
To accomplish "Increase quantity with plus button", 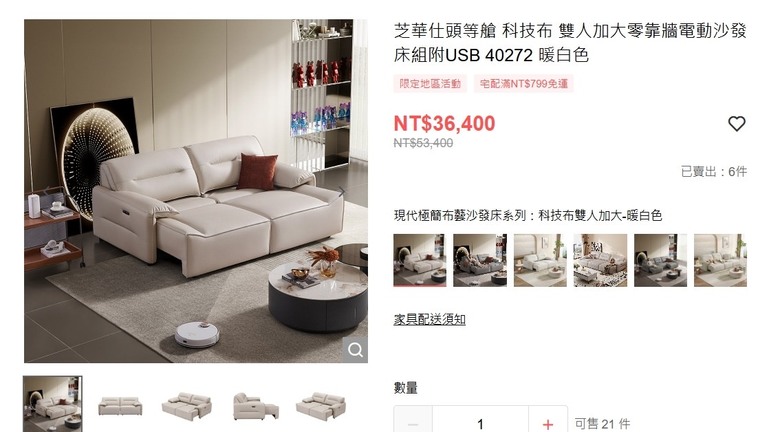I will click(548, 424).
